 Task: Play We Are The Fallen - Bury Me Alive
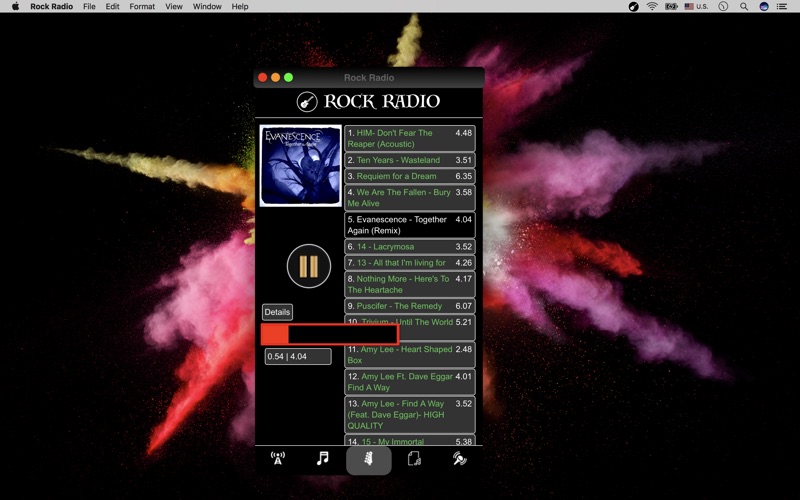[410, 197]
